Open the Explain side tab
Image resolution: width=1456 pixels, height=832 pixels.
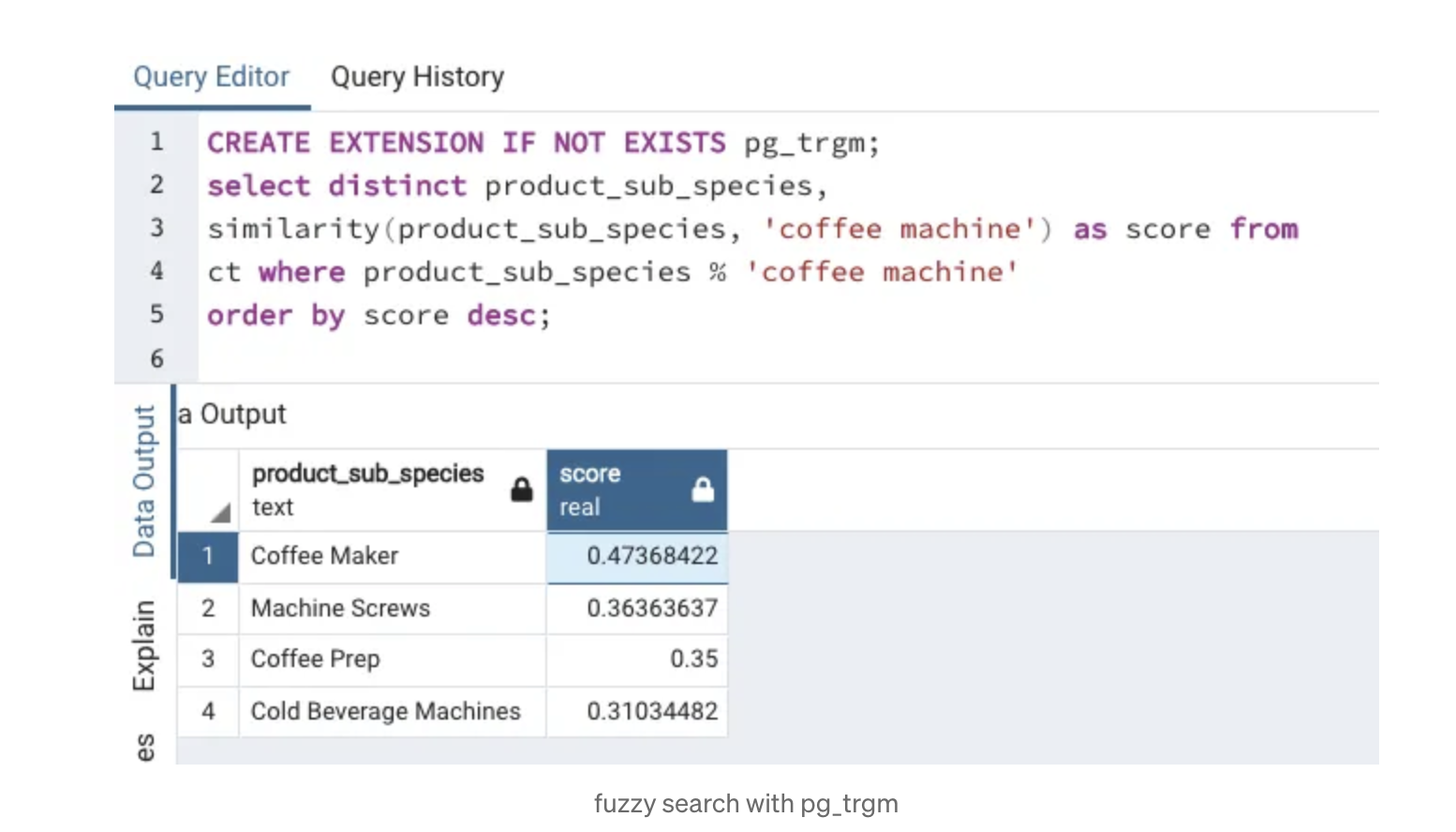(144, 646)
